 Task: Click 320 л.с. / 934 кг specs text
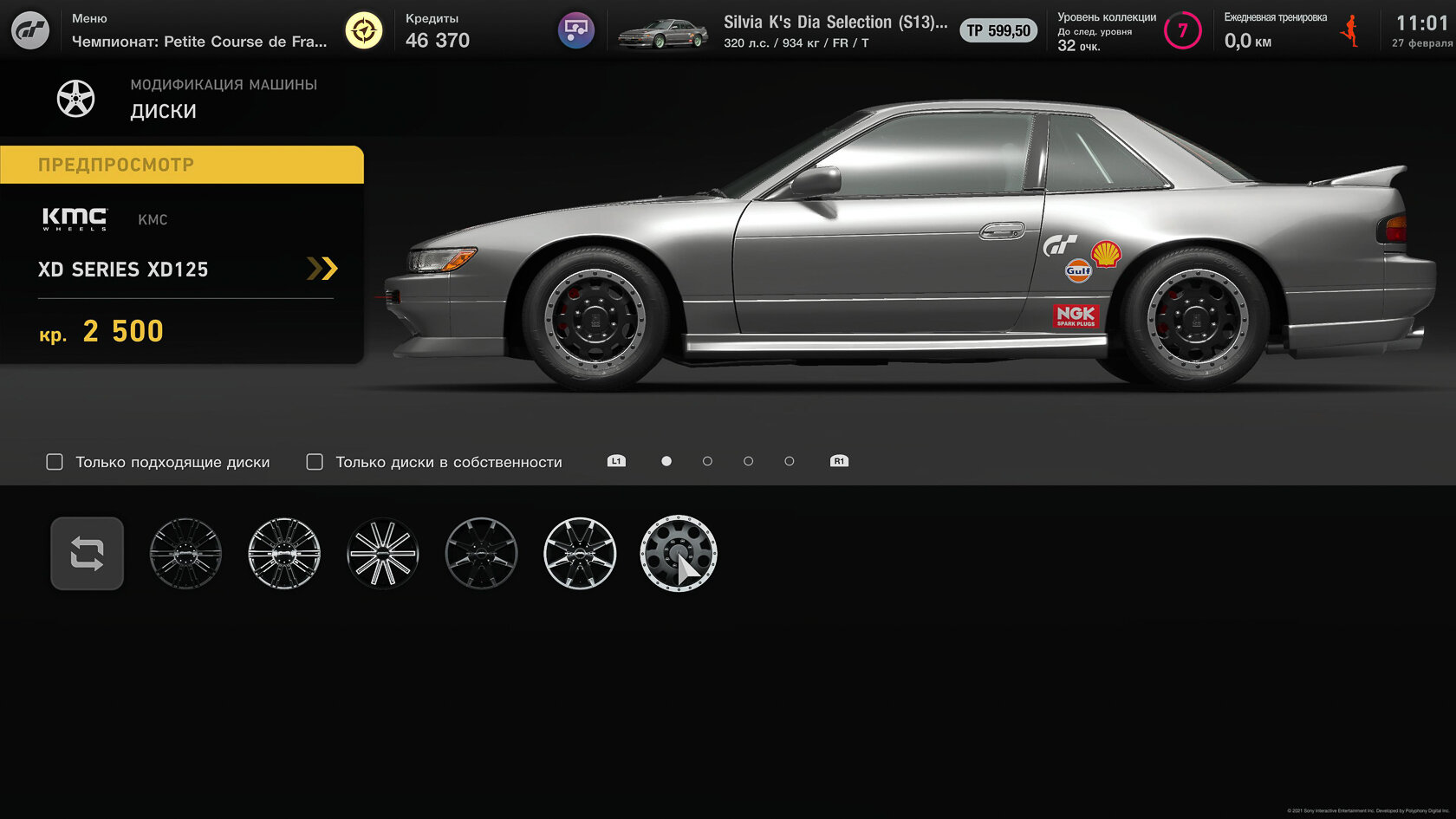tap(796, 42)
